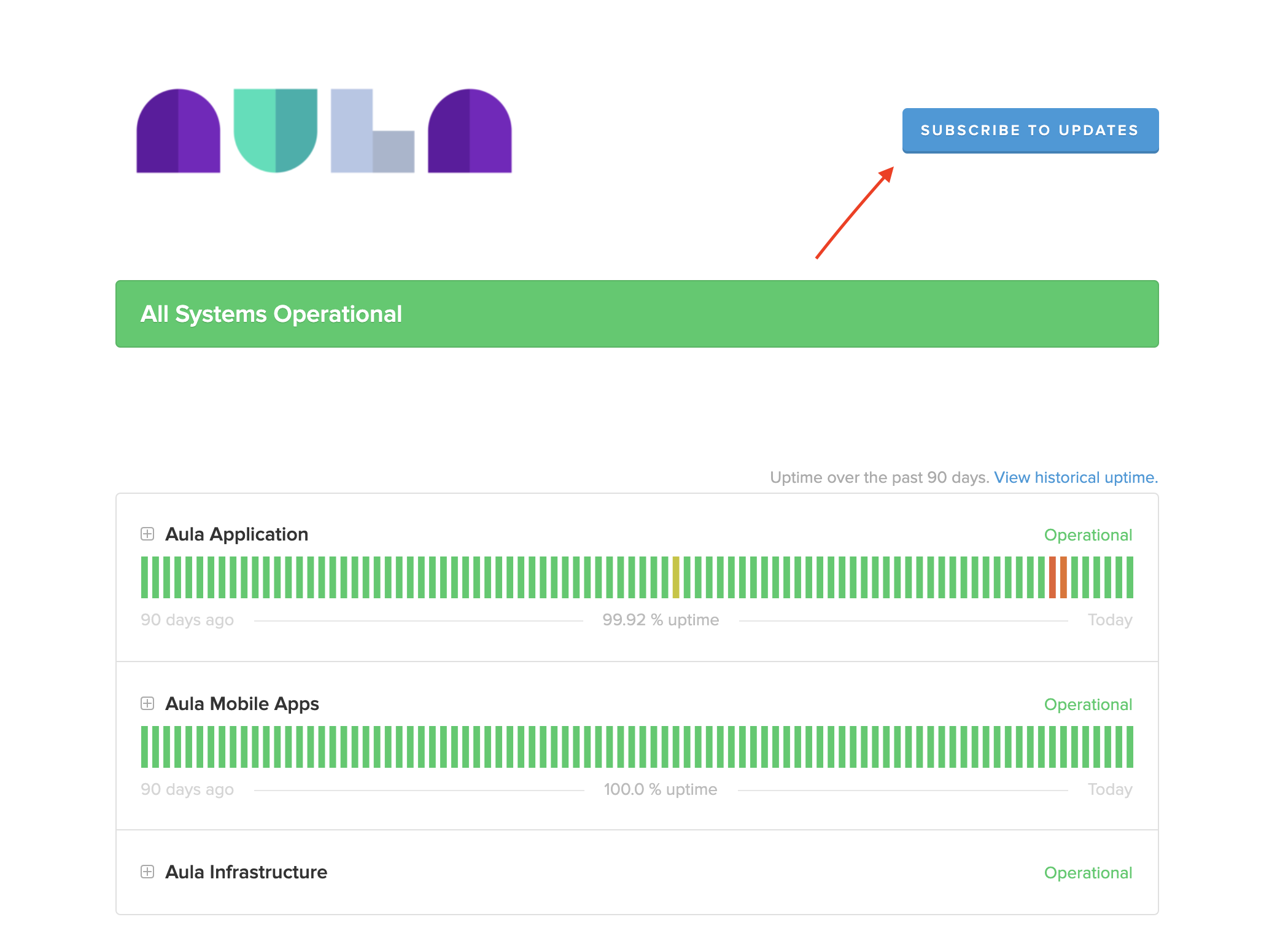Click the Operational status for Aula Mobile Apps
Viewport: 1288px width, 941px height.
pyautogui.click(x=1088, y=705)
